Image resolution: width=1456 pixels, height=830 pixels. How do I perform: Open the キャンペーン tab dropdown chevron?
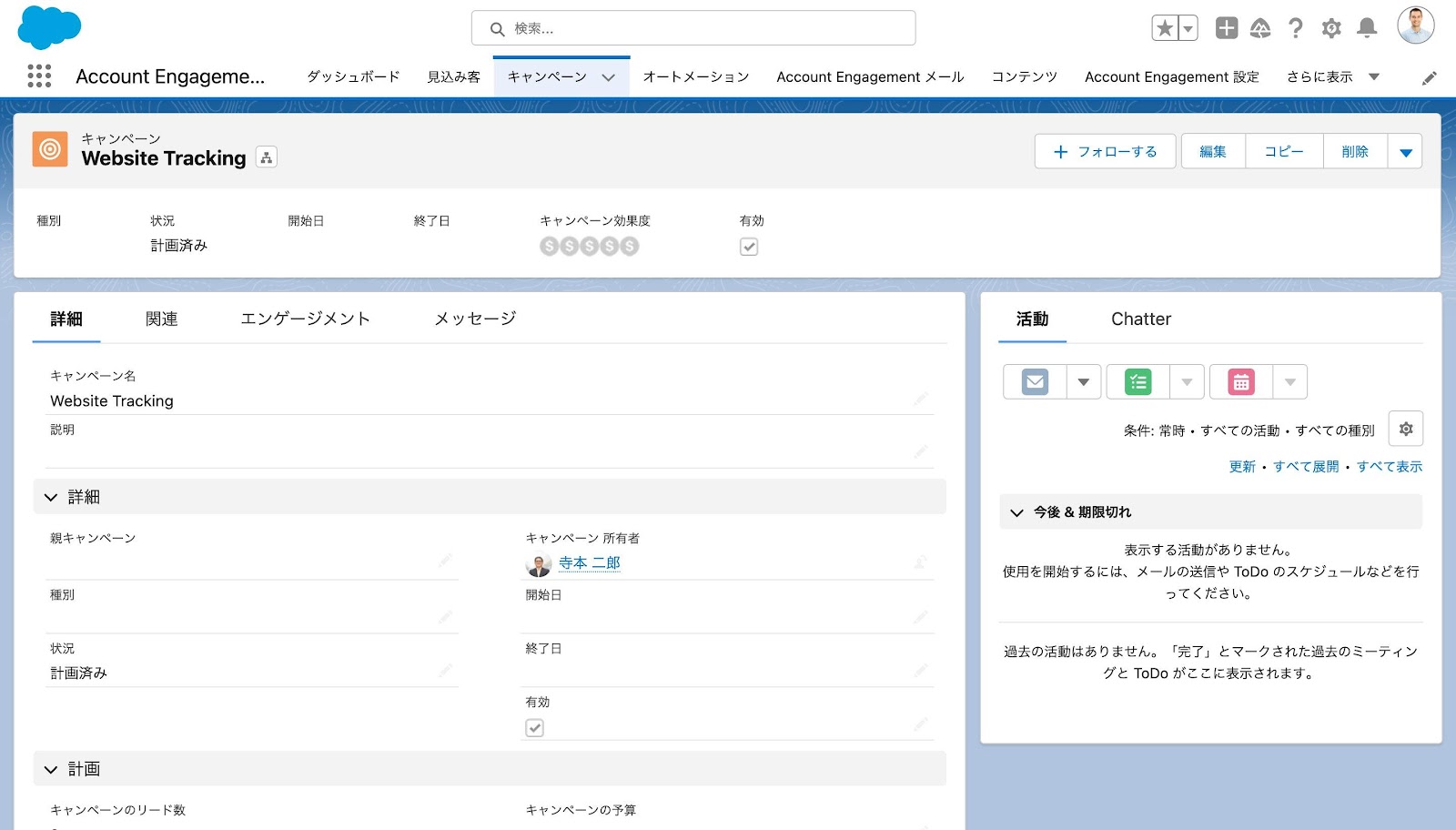tap(609, 77)
